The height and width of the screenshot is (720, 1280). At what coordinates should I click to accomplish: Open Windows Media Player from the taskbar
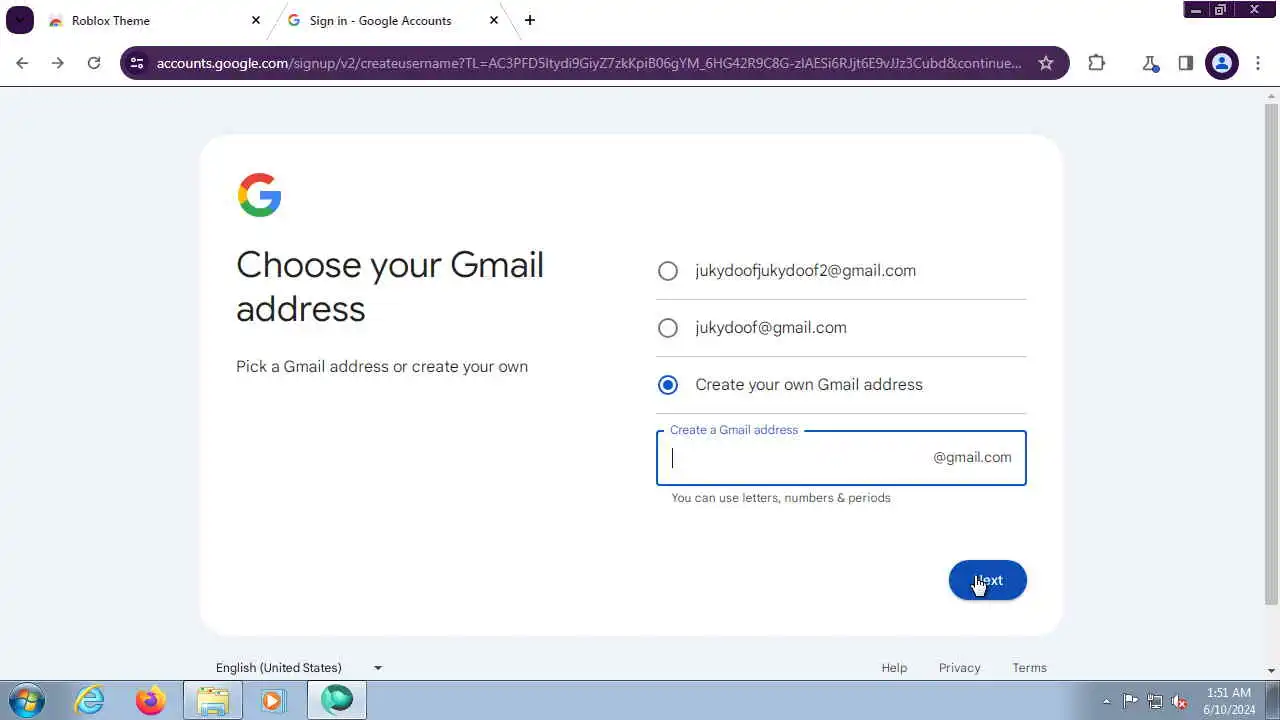click(273, 700)
